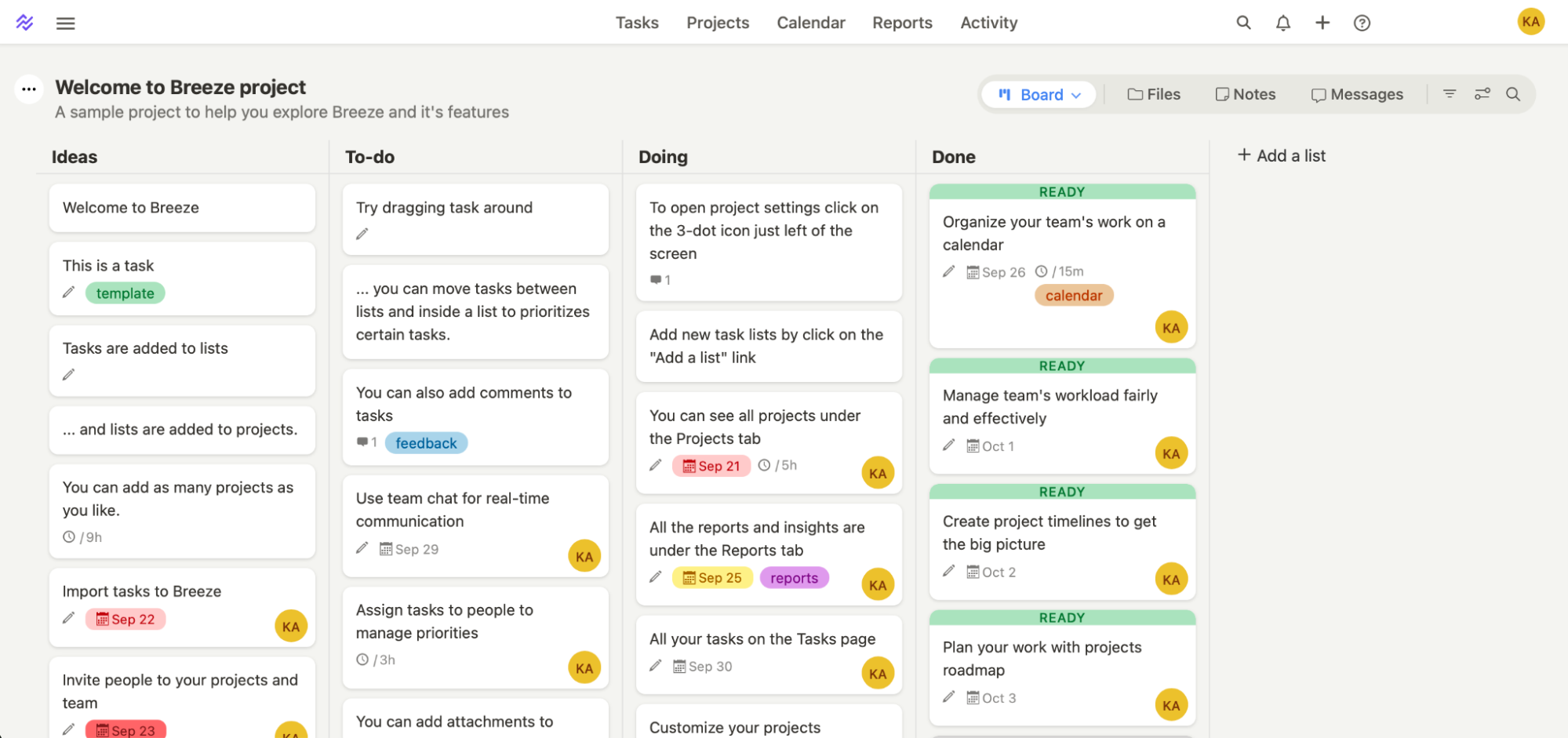
Task: Click pencil icon on 'Tasks are added to lists'
Action: [69, 375]
